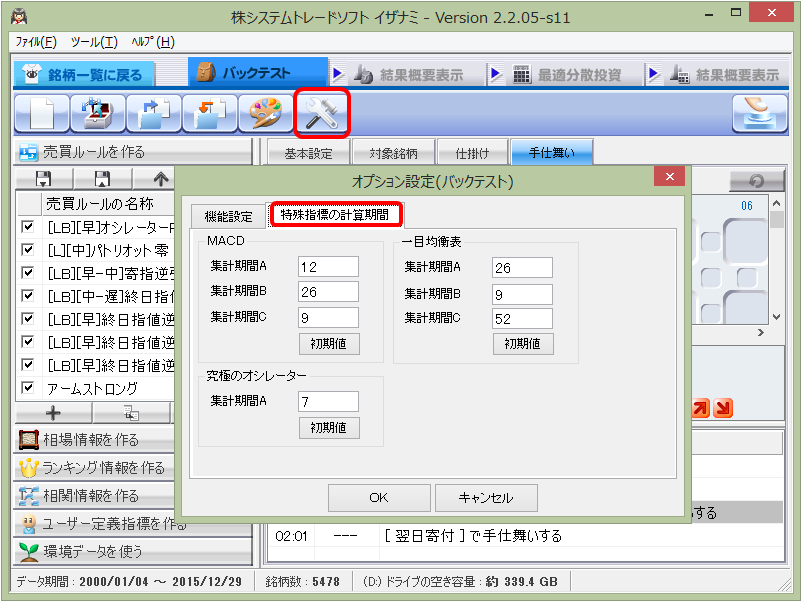Open the wrench and hammer options icon
This screenshot has width=802, height=602.
coord(321,113)
